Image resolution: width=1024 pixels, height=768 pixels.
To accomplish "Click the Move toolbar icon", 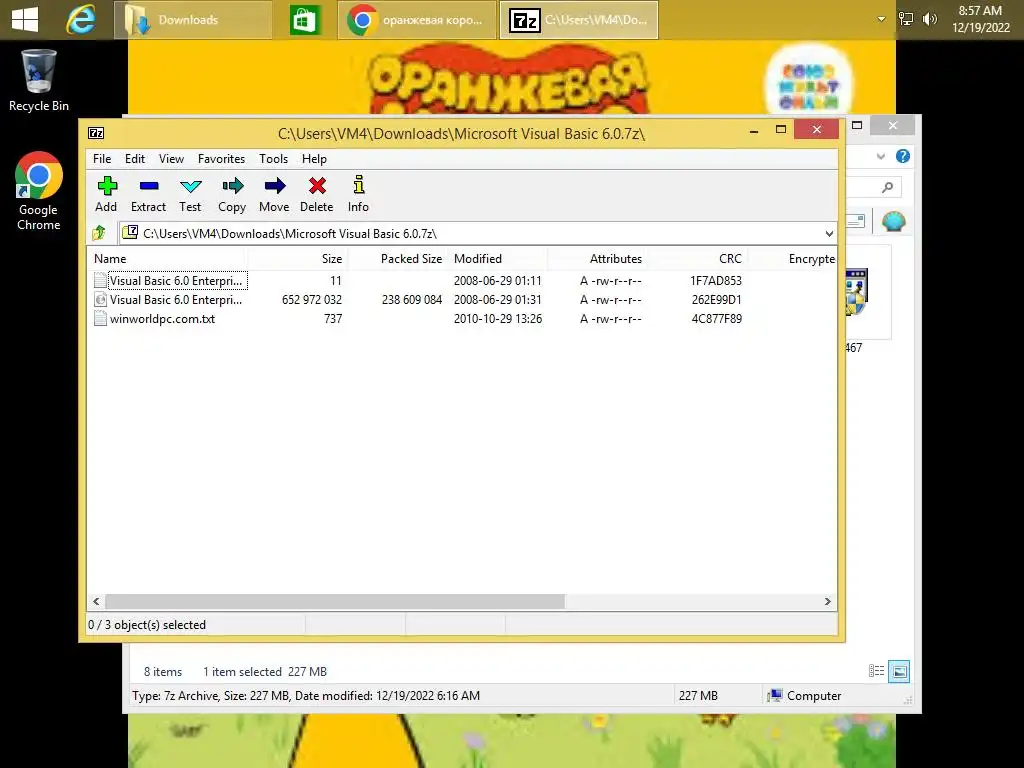I will tap(274, 194).
